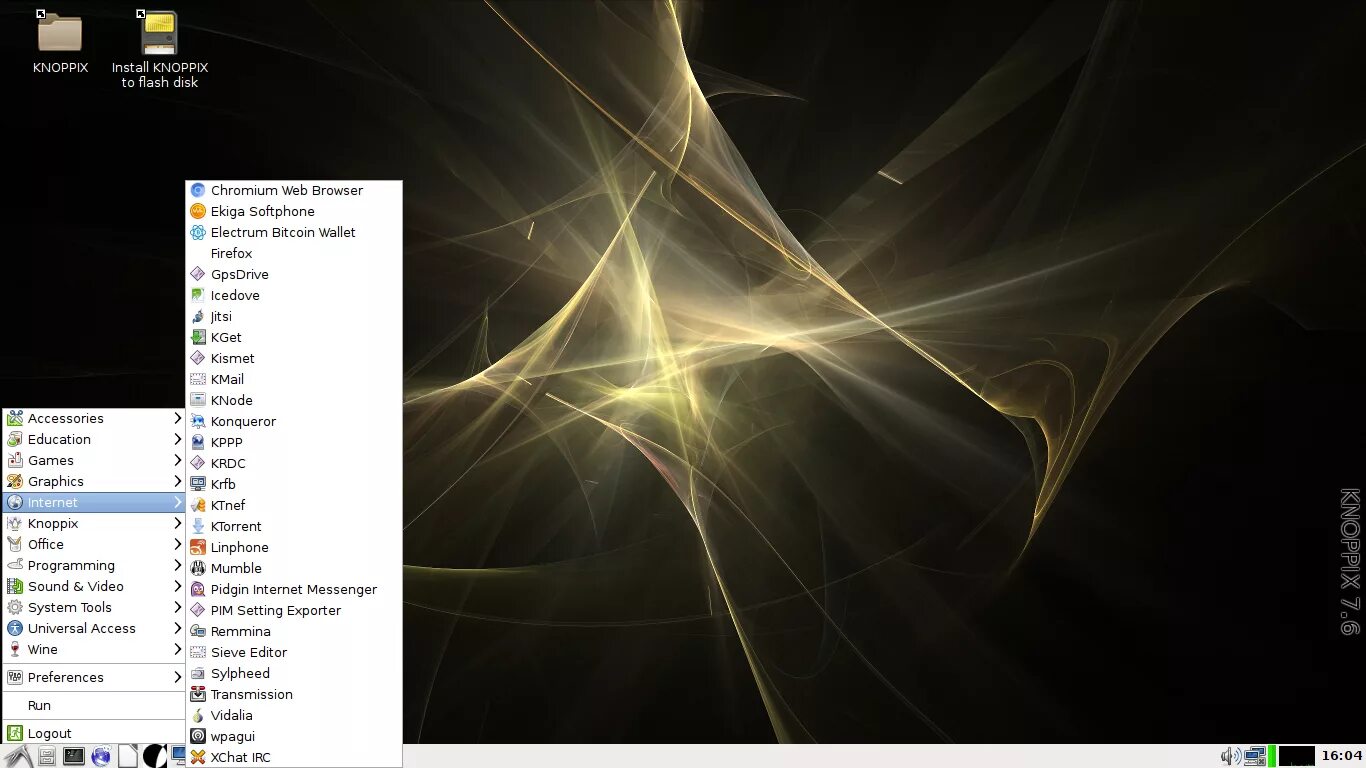The image size is (1366, 768).
Task: Launch Konqueror
Action: pyautogui.click(x=294, y=421)
